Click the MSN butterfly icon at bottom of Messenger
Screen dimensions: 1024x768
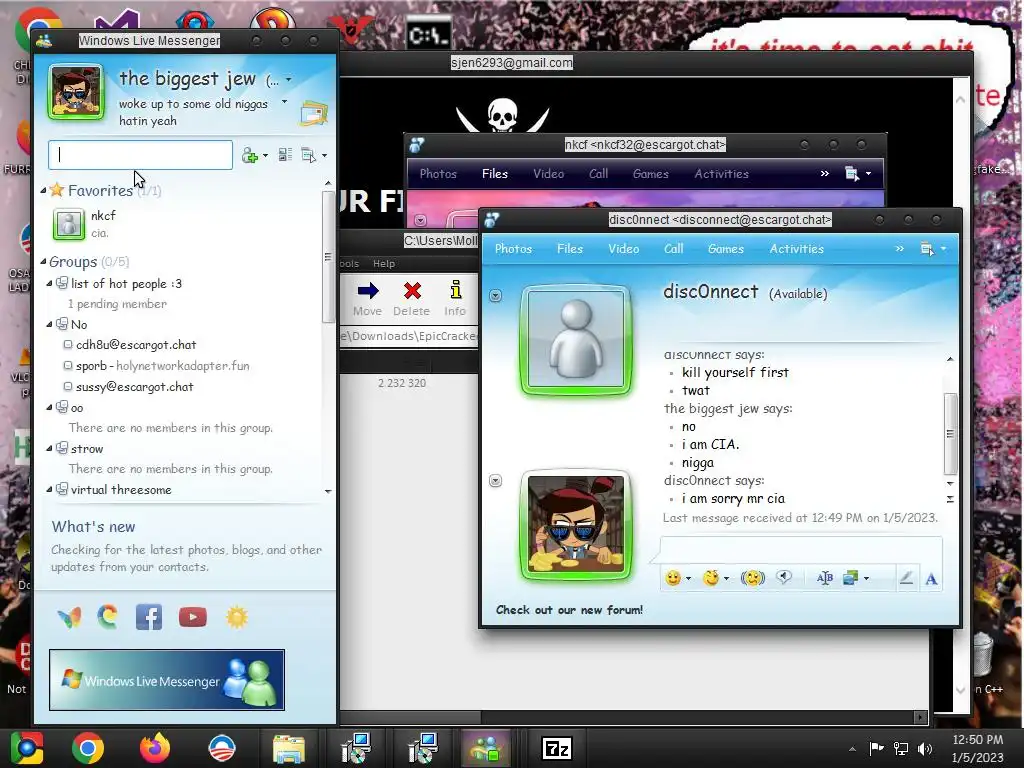pos(70,617)
